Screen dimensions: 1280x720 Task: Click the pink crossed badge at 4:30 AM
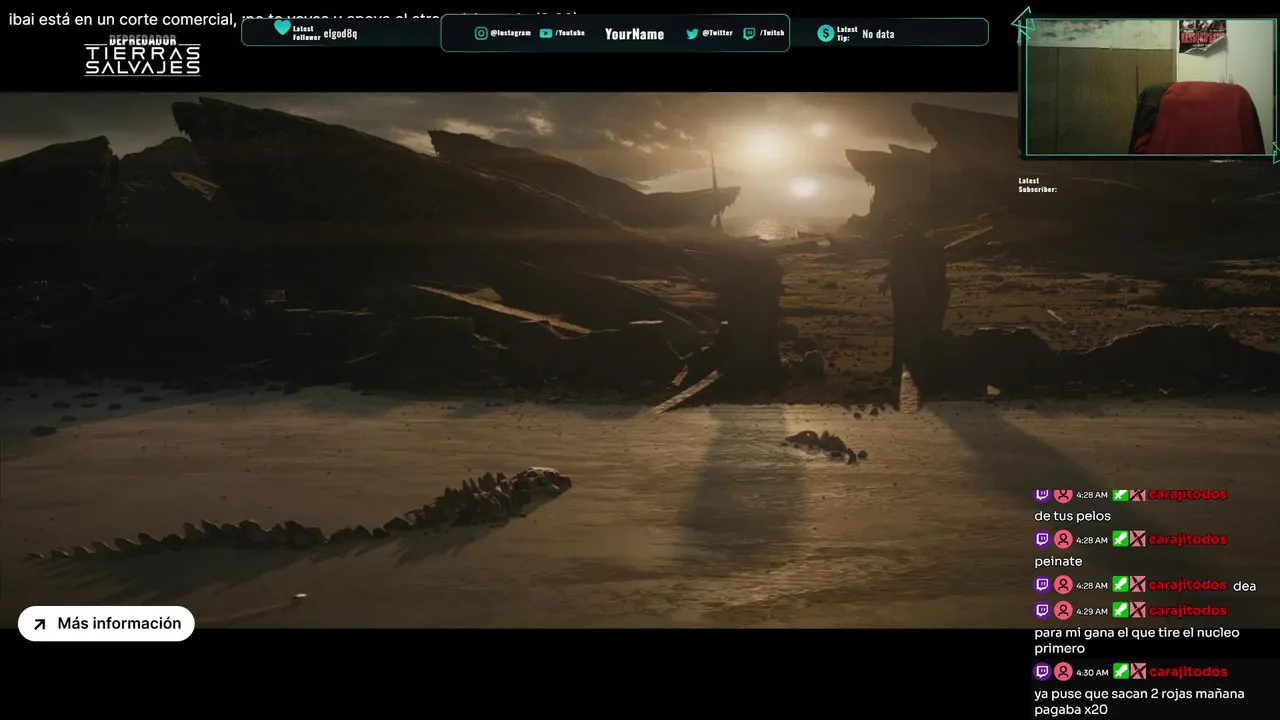pos(1138,672)
